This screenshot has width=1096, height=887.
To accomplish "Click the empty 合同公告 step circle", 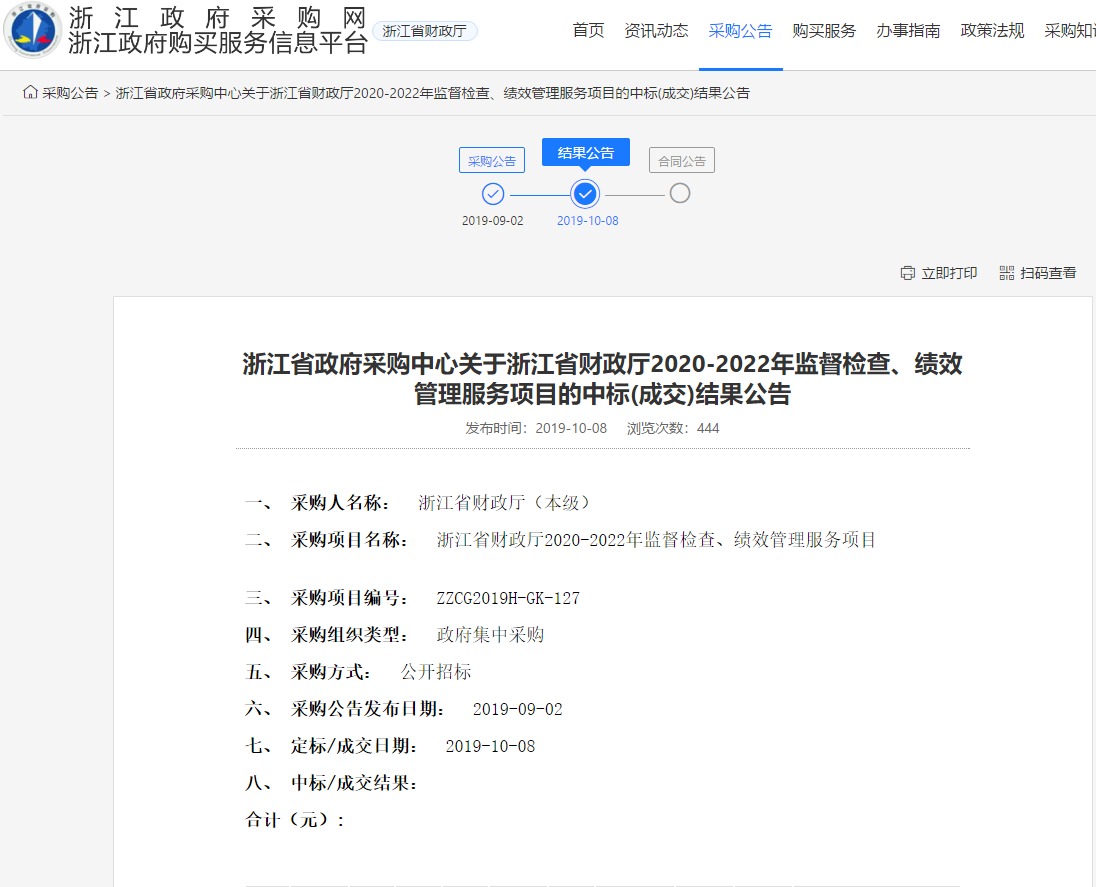I will pos(680,193).
